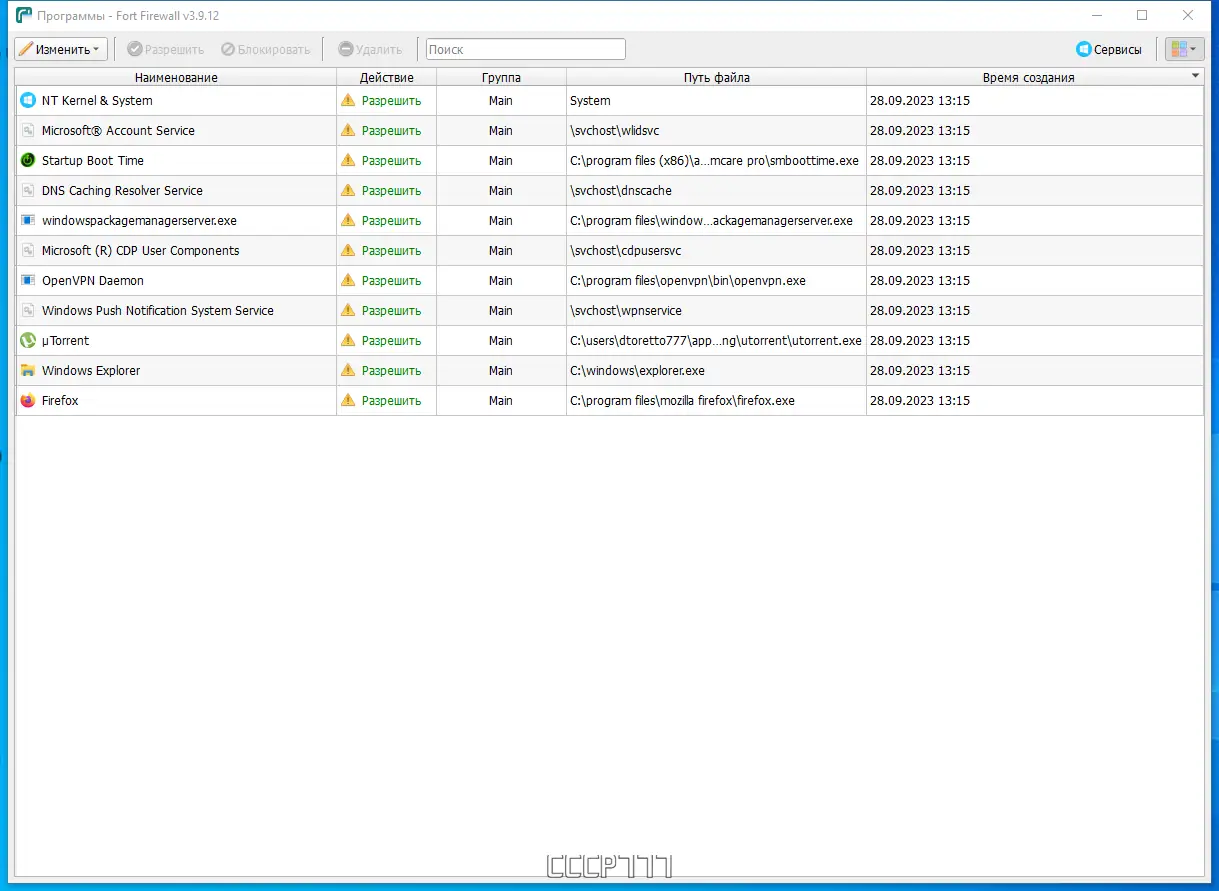
Task: Select the windowspackagemanagerserver.exe name
Action: pos(139,220)
